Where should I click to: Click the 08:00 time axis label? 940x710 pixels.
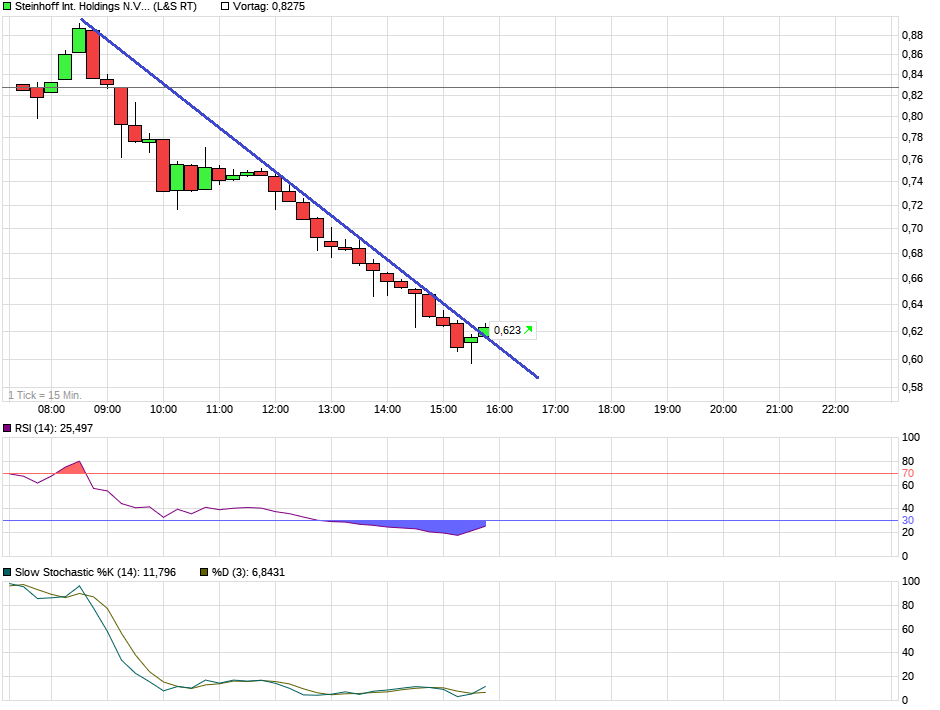click(52, 409)
